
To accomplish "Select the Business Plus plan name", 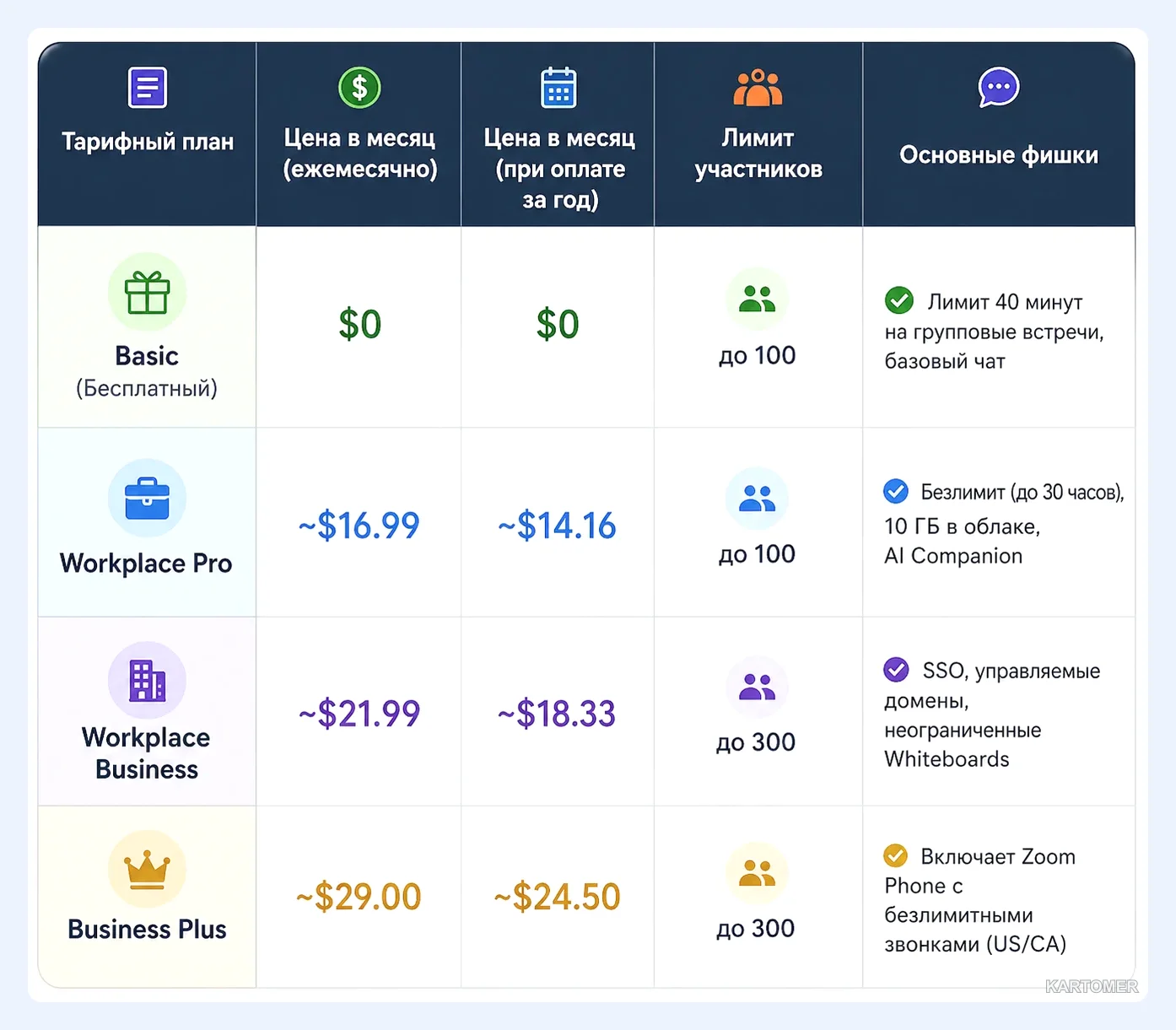I will 147,929.
